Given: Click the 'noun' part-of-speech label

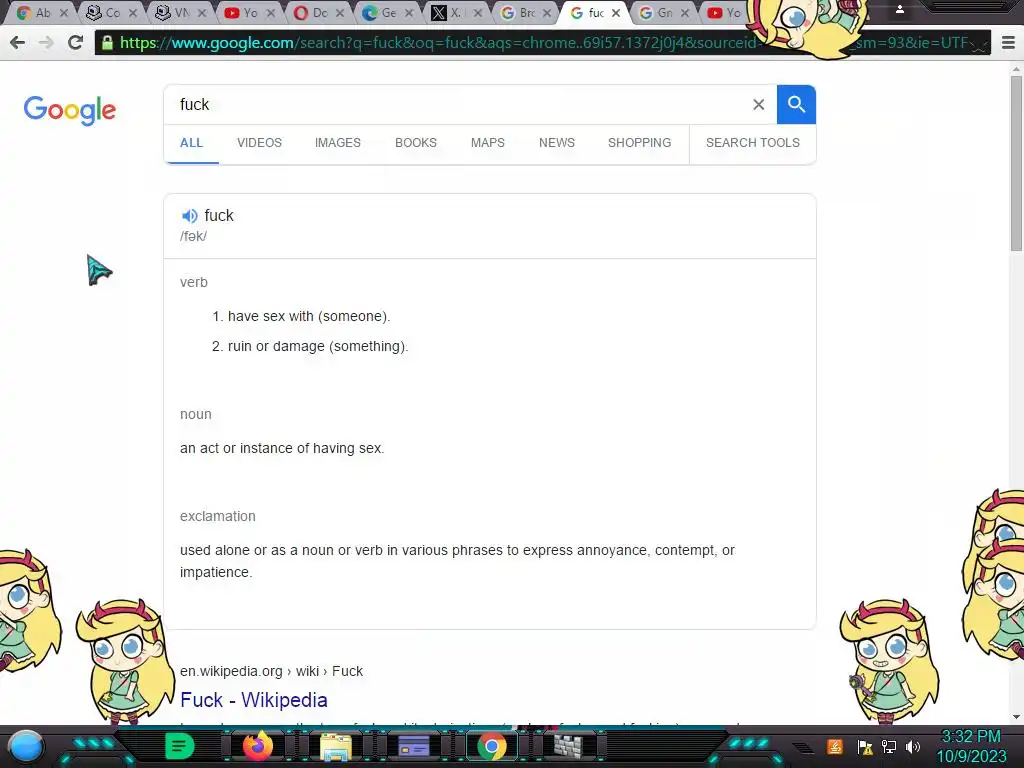Looking at the screenshot, I should click(196, 414).
